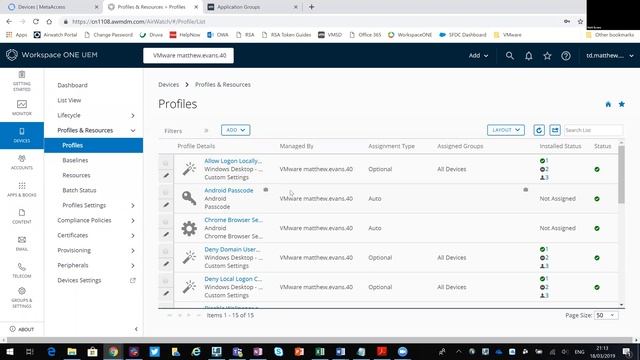Image resolution: width=640 pixels, height=360 pixels.
Task: Refresh the profiles list
Action: click(x=539, y=130)
